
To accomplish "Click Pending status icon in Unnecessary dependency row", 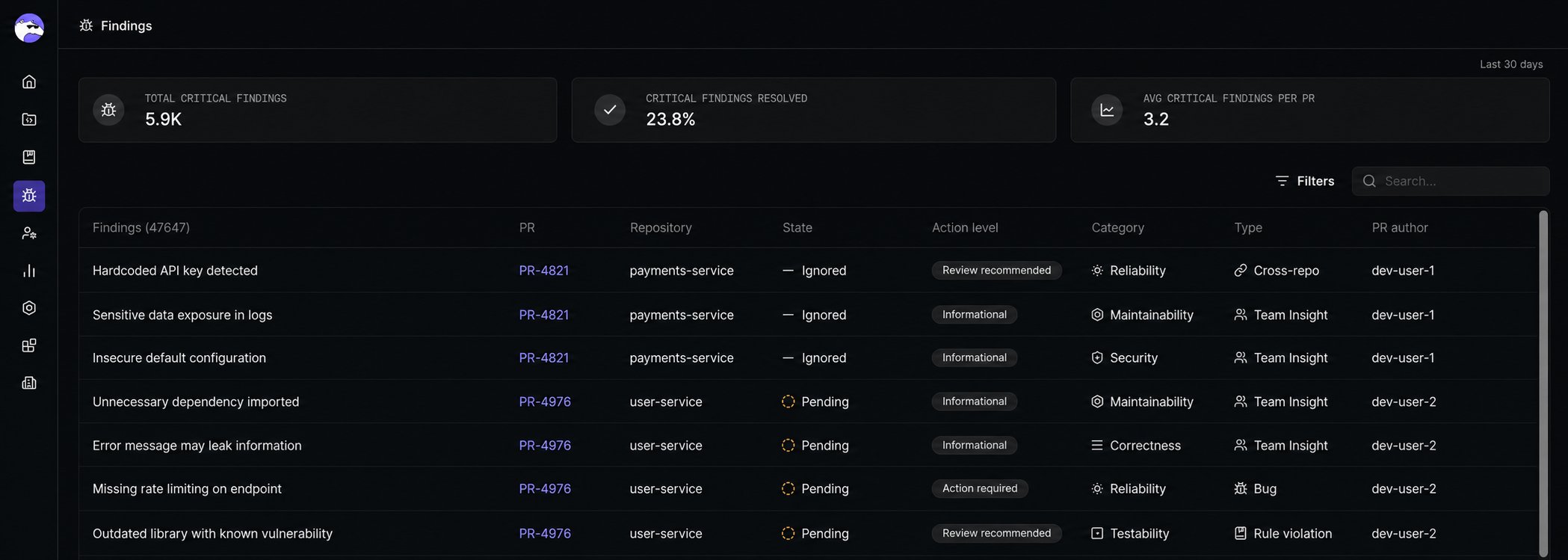I will tap(788, 401).
